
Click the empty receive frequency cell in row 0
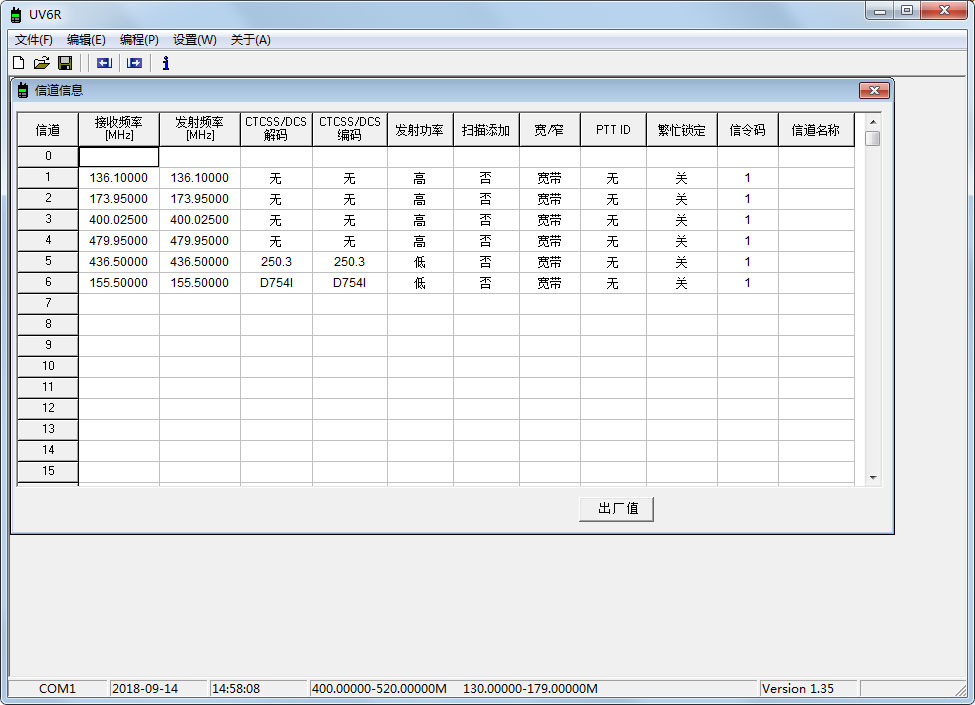pos(119,157)
